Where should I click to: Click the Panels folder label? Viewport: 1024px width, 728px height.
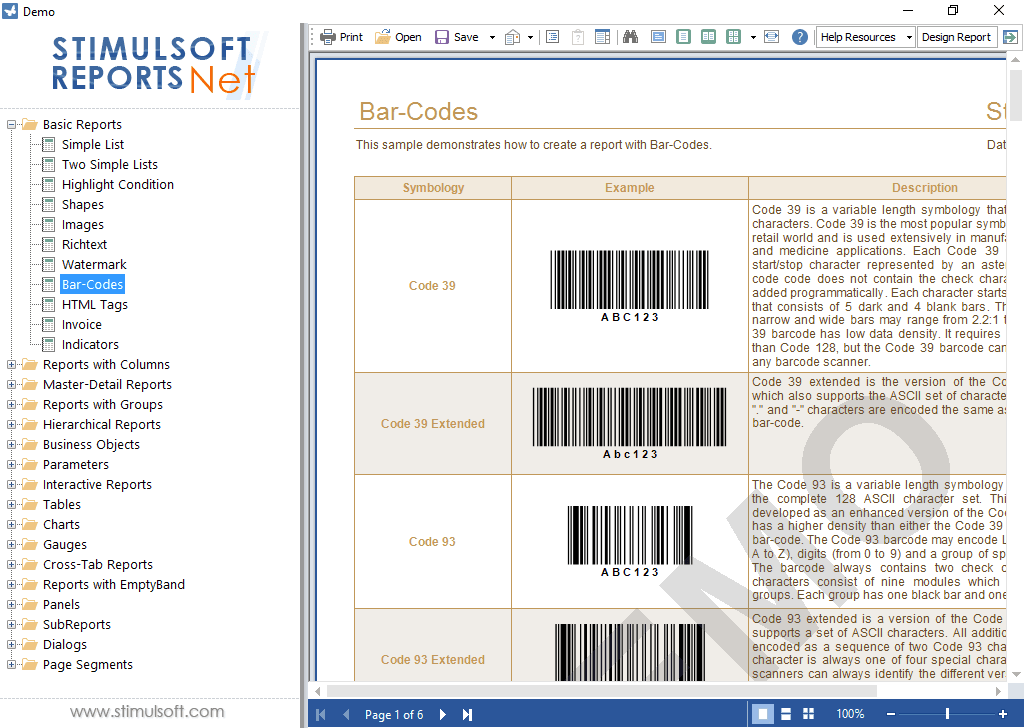click(x=61, y=605)
